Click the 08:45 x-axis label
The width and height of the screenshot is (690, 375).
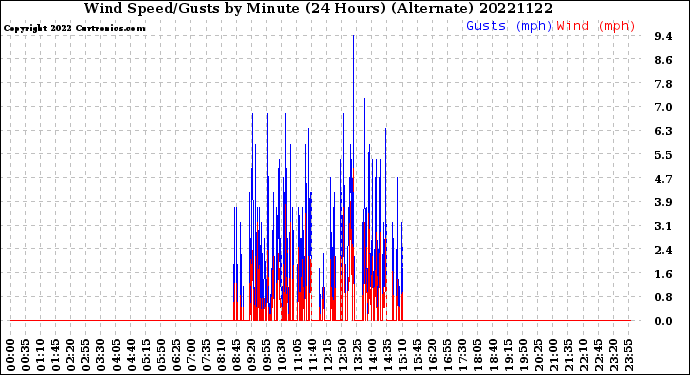236,355
